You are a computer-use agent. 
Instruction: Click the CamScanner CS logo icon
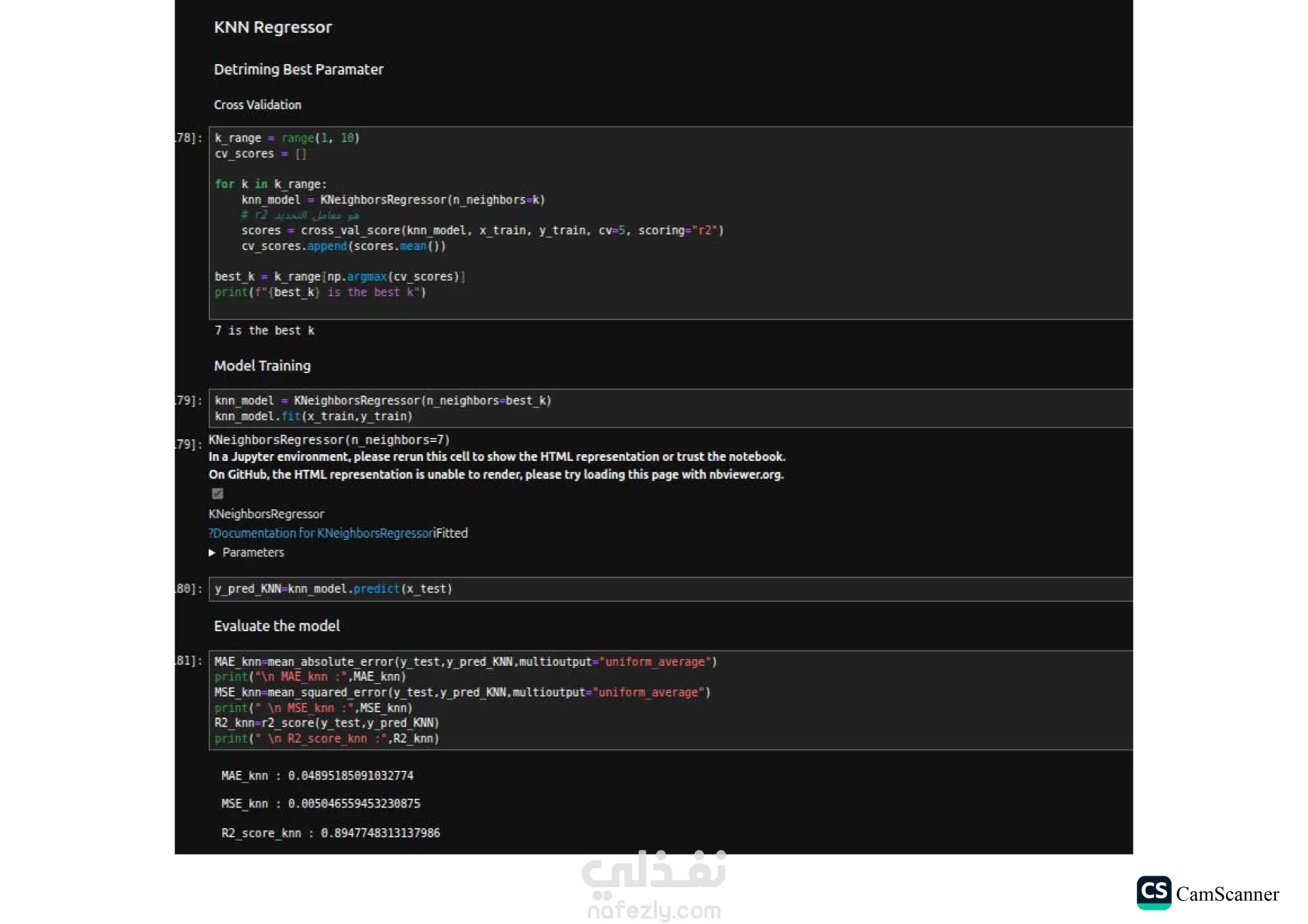click(x=1153, y=893)
